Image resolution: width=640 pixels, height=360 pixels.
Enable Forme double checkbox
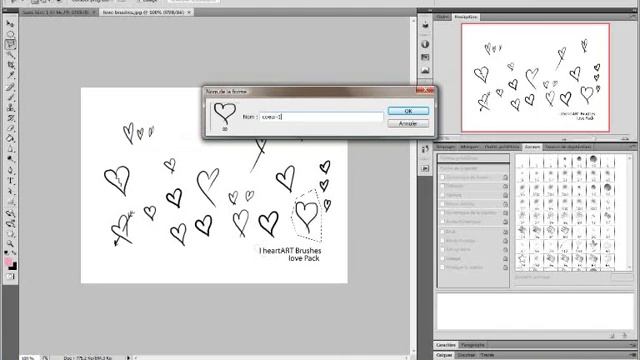tap(442, 204)
